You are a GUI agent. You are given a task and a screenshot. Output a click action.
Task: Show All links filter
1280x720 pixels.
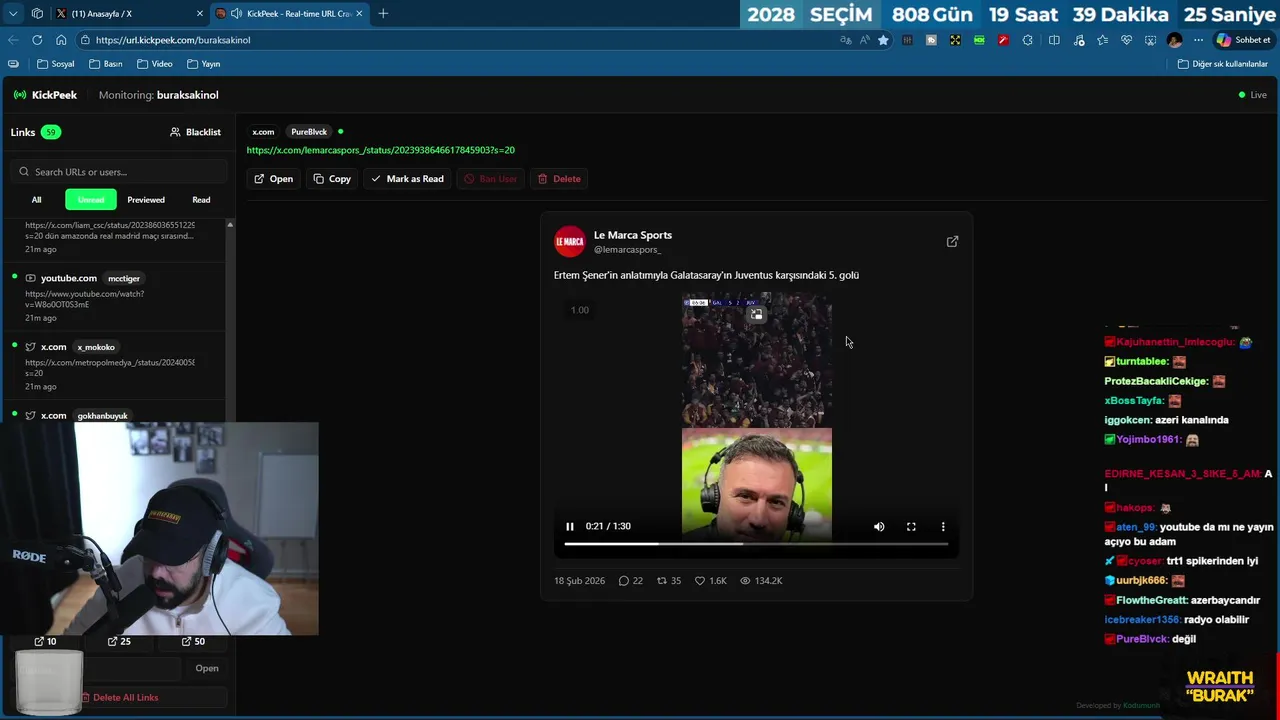(36, 200)
